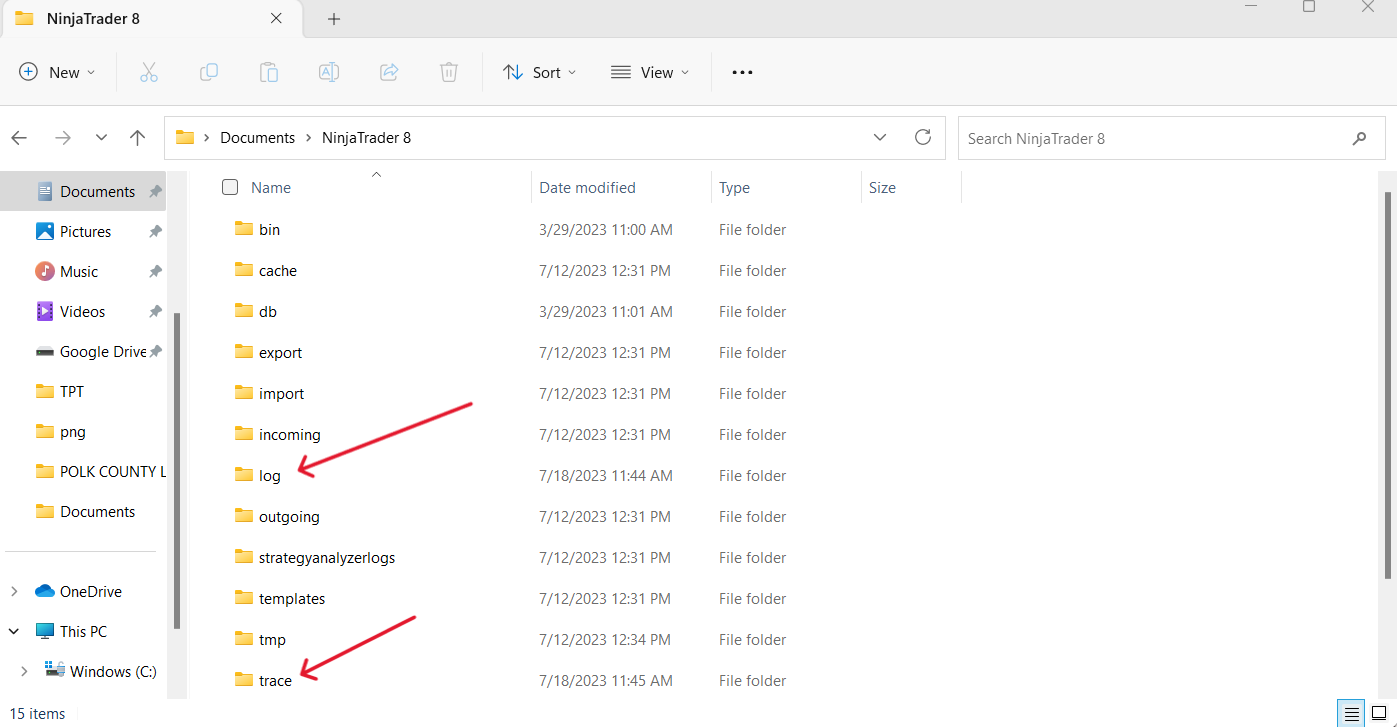Toggle the select all checkbox

(x=230, y=187)
